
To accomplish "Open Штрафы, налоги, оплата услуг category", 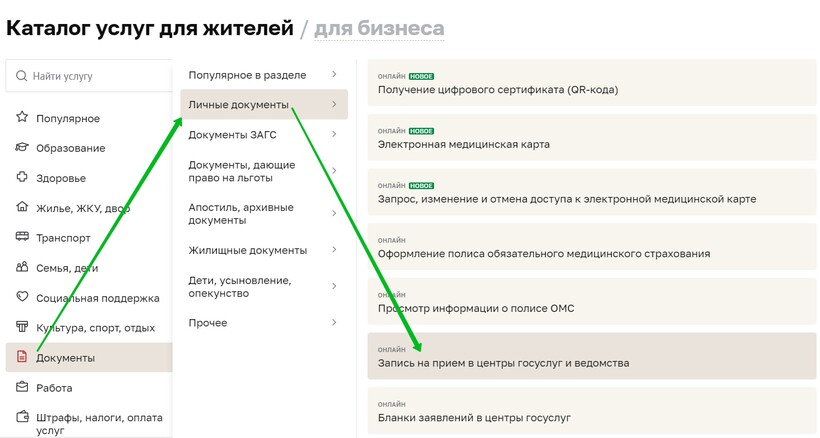I will click(99, 424).
